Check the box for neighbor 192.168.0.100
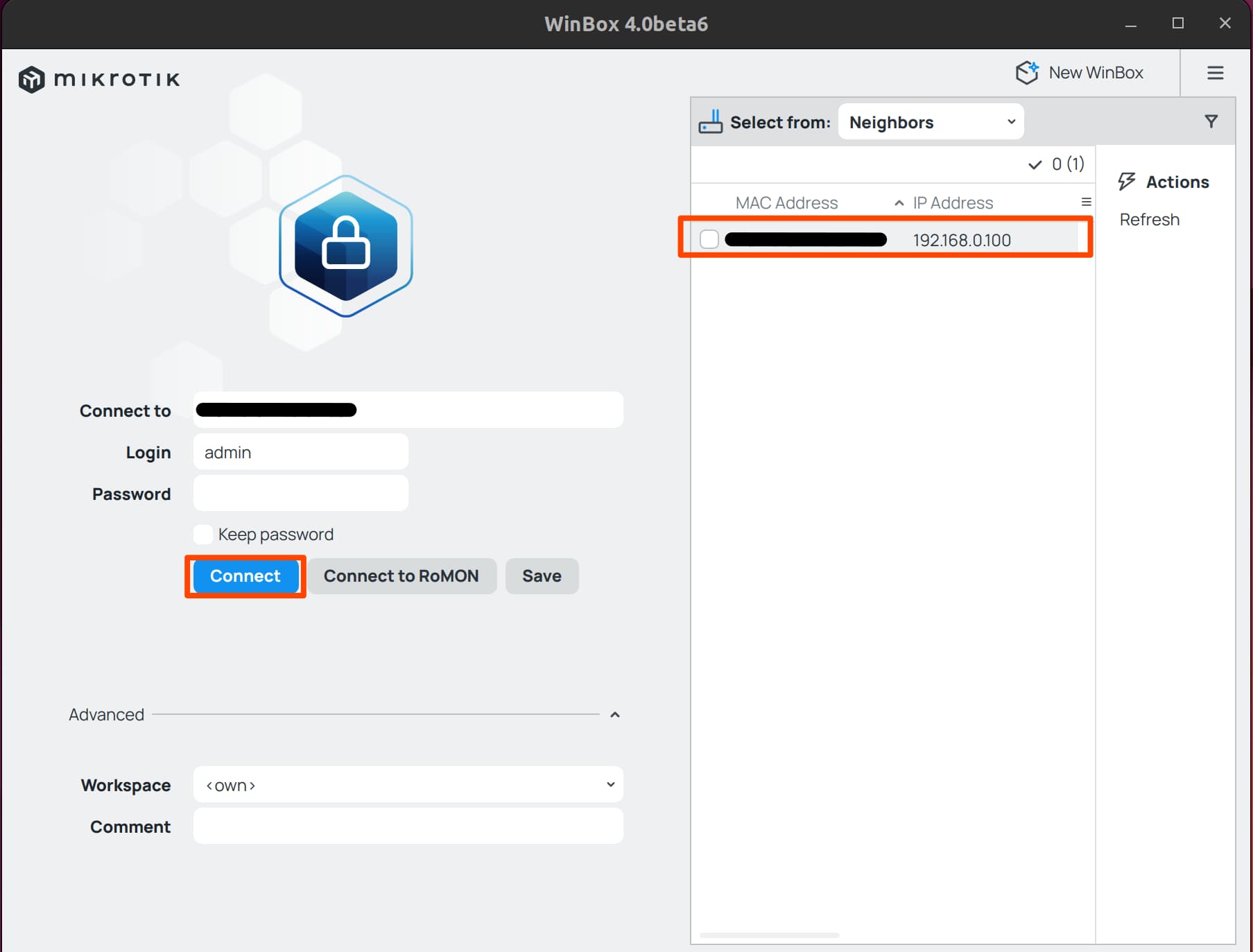Viewport: 1253px width, 952px height. pos(709,240)
